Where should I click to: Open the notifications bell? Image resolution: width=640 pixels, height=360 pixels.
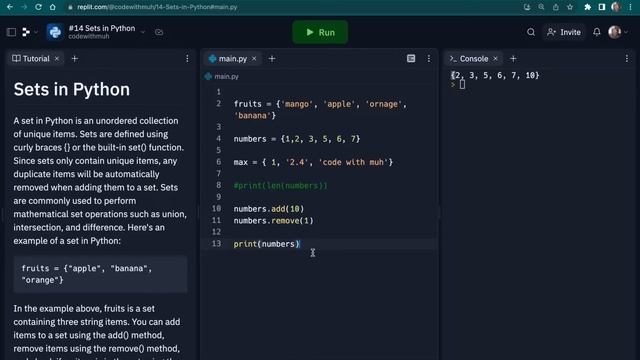(x=597, y=32)
